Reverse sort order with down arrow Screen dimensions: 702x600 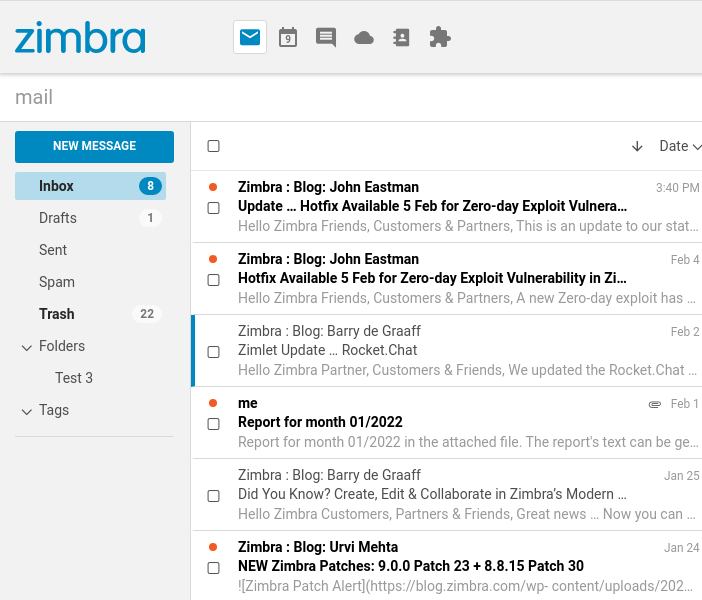(637, 146)
